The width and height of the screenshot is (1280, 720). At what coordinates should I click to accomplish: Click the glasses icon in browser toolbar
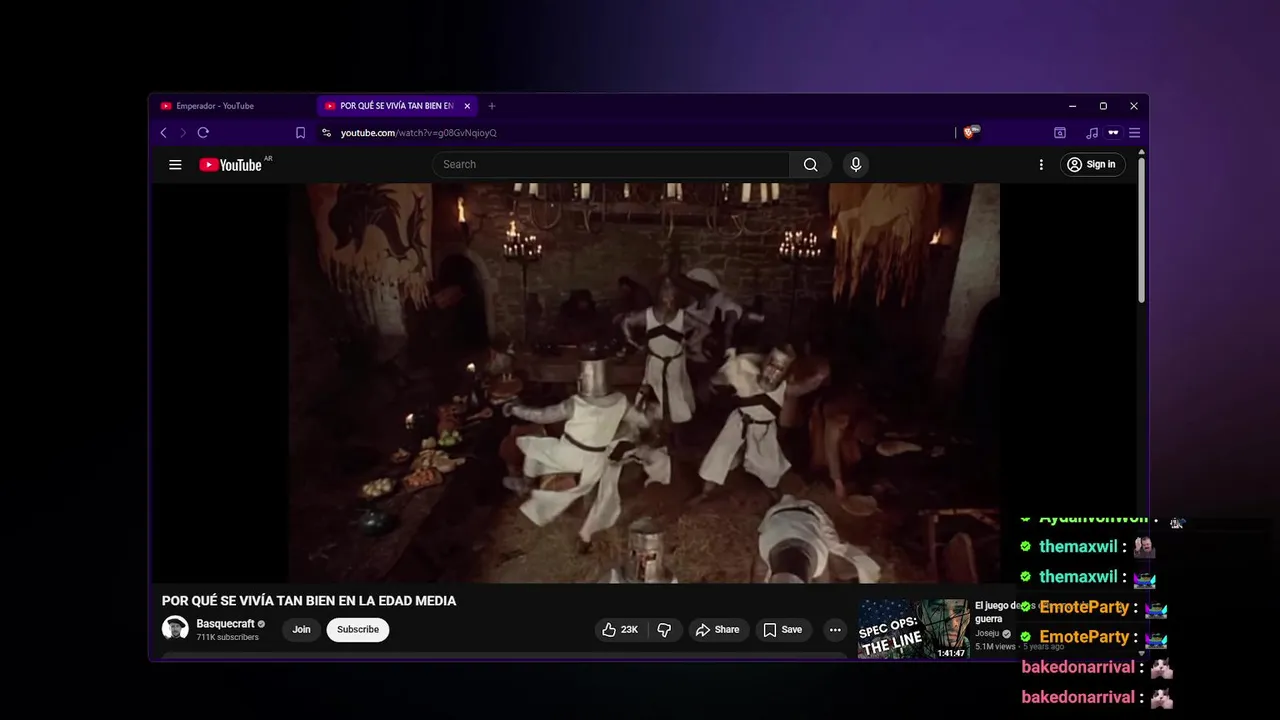click(x=1113, y=133)
